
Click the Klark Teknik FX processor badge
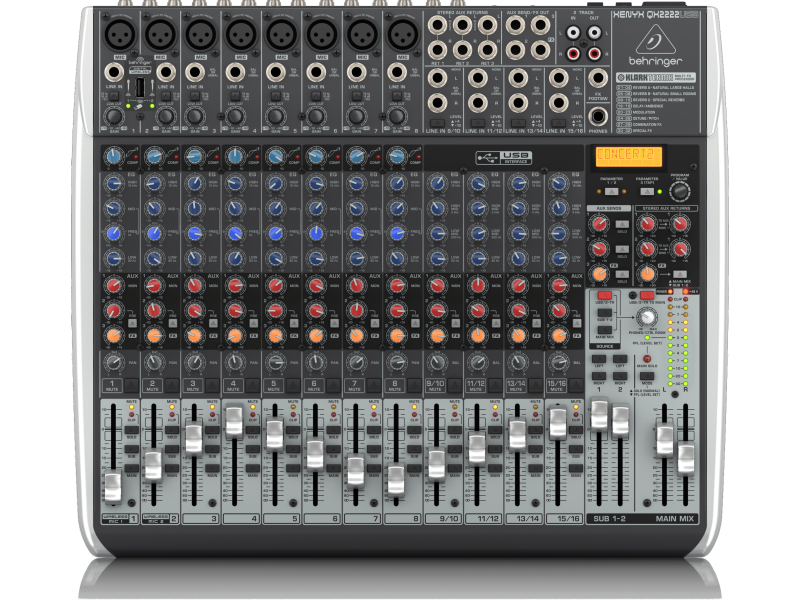tap(655, 78)
